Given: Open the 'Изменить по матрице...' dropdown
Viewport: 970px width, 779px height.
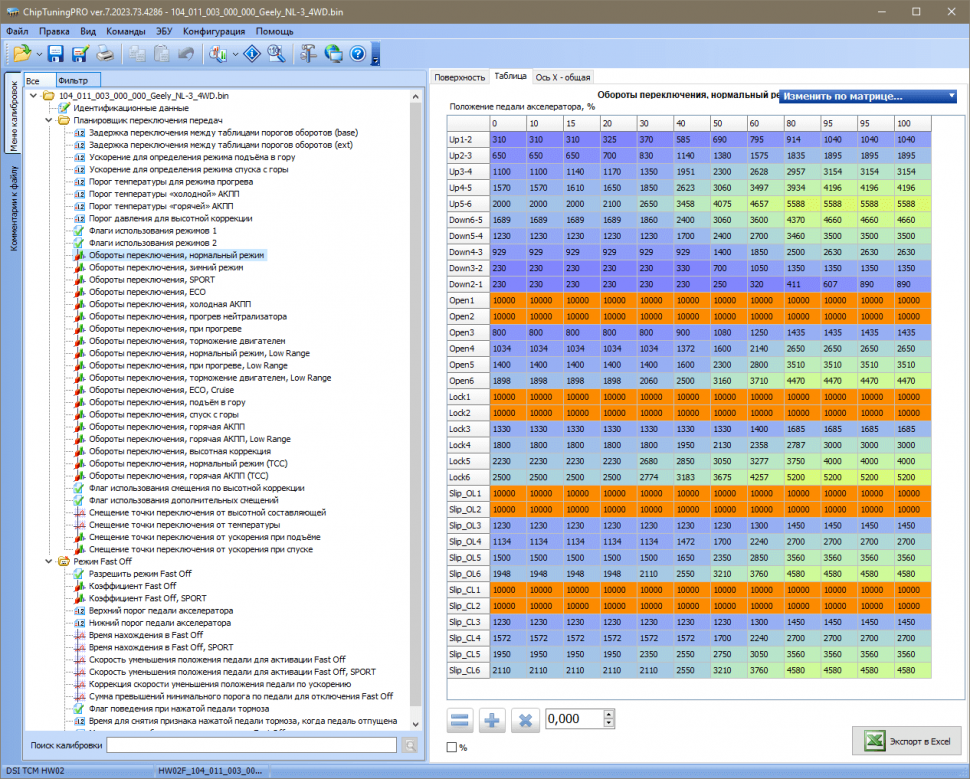Looking at the screenshot, I should pyautogui.click(x=868, y=96).
